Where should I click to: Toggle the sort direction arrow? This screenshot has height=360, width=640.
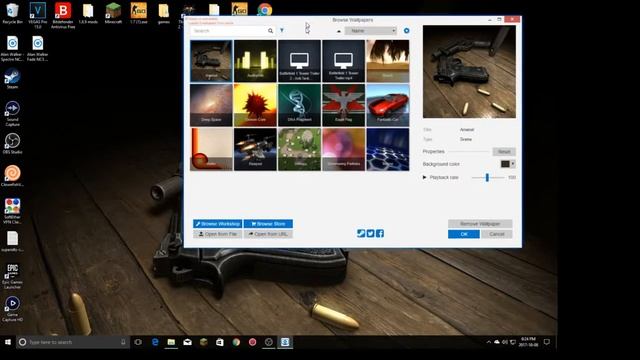tap(339, 31)
